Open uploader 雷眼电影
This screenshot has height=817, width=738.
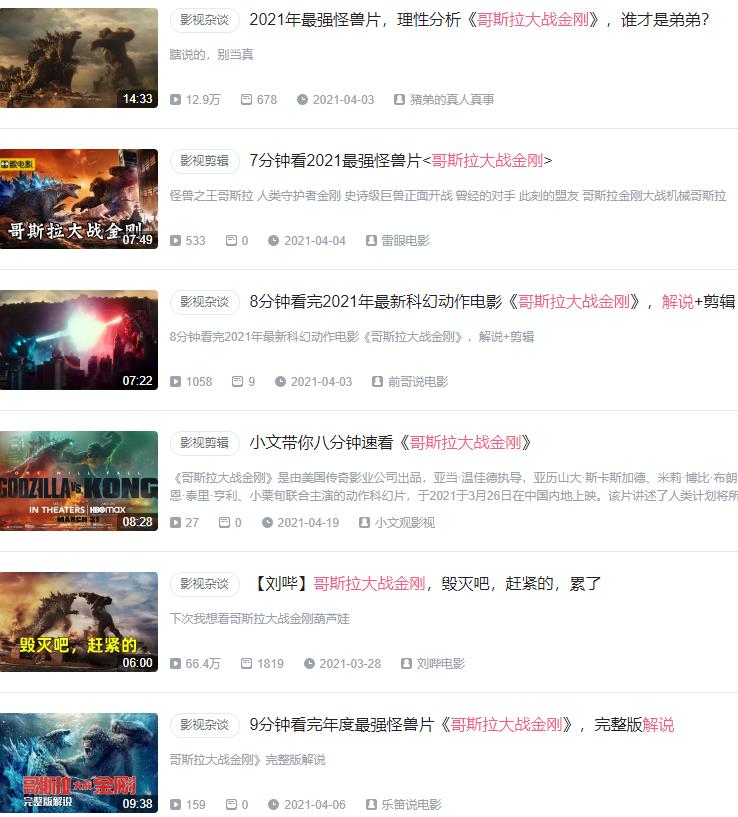tap(405, 241)
